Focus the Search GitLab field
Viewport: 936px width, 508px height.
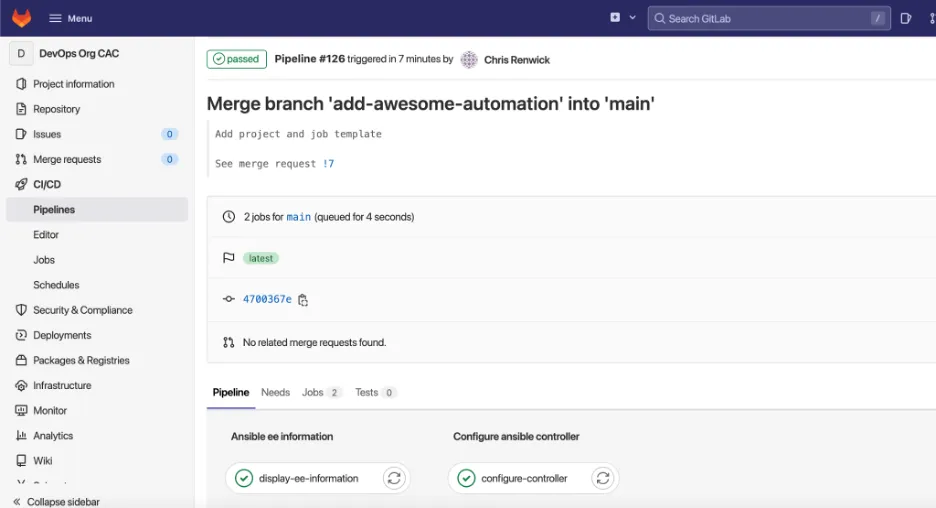coord(769,19)
